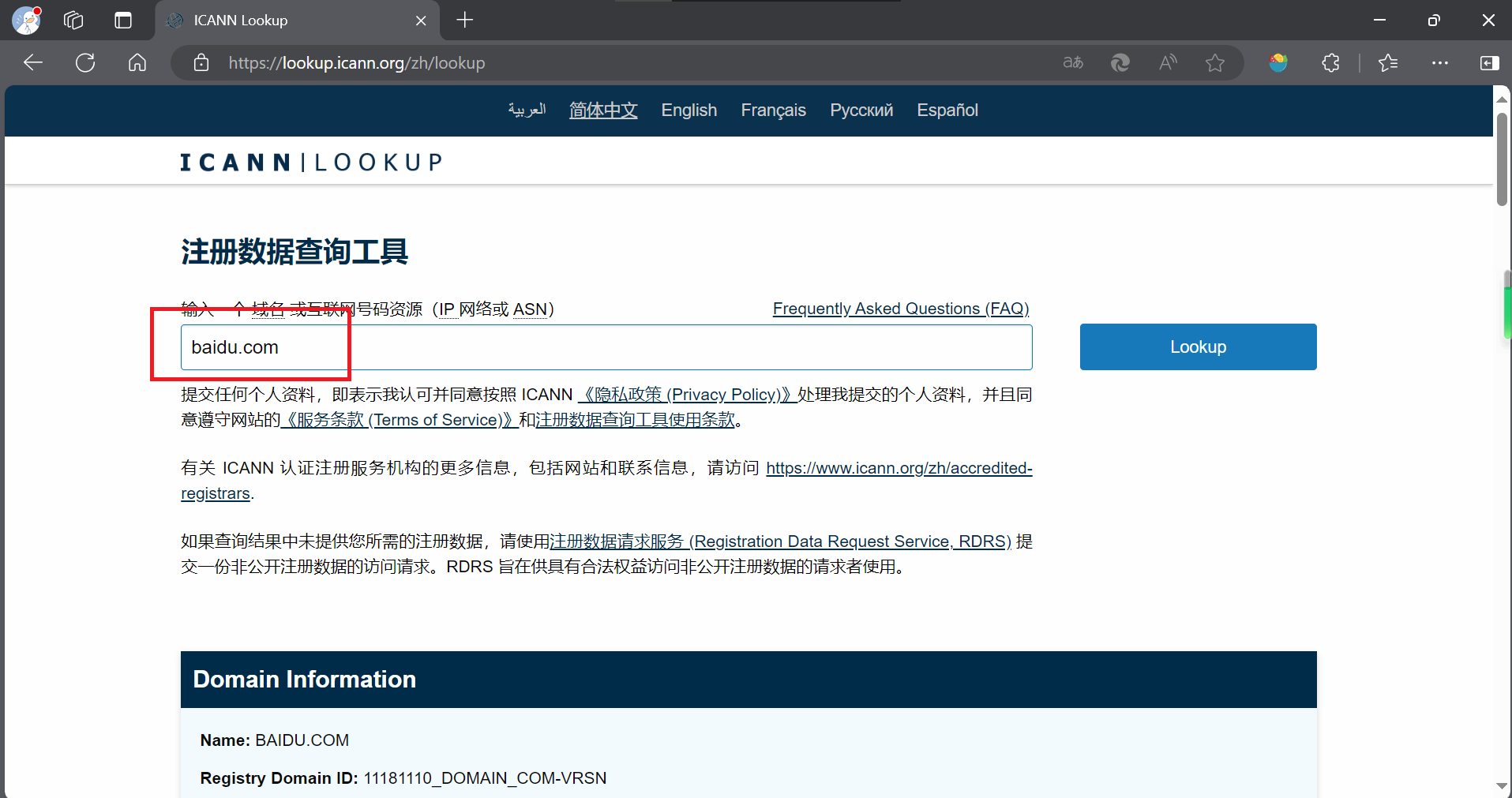Switch language to Arabic

(527, 110)
